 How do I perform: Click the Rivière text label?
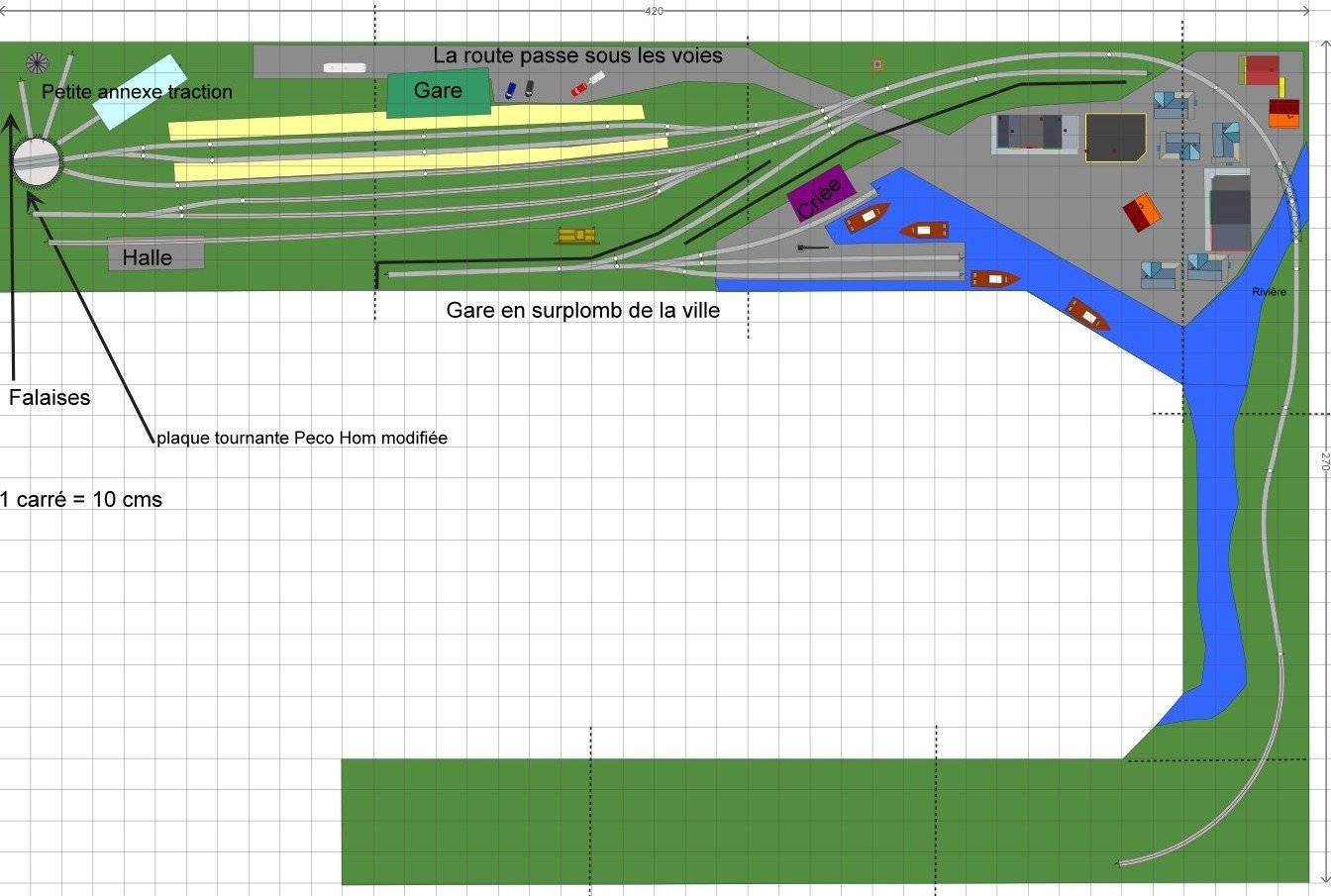[x=1270, y=292]
